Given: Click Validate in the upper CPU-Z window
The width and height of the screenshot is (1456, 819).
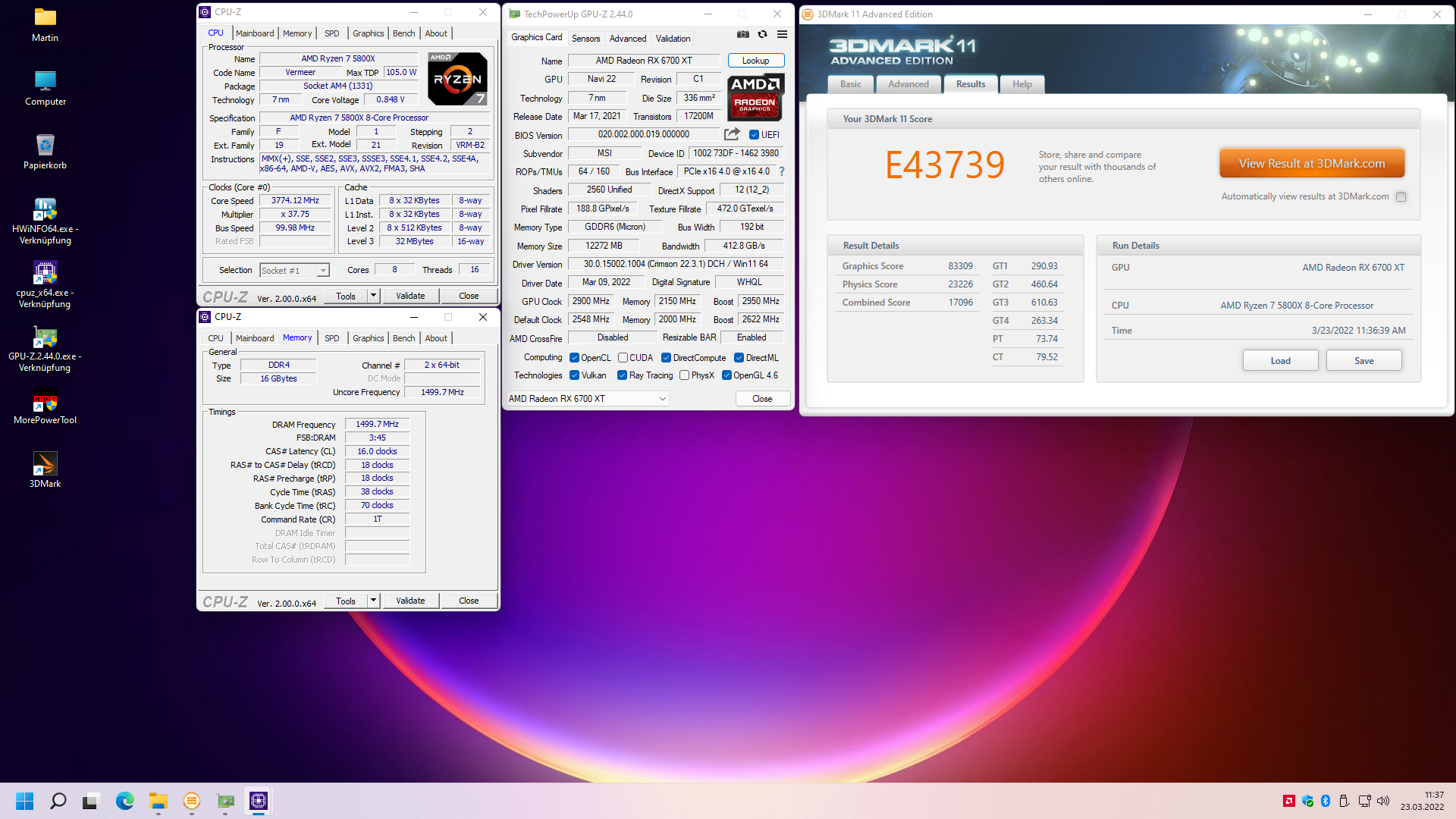Looking at the screenshot, I should (410, 296).
